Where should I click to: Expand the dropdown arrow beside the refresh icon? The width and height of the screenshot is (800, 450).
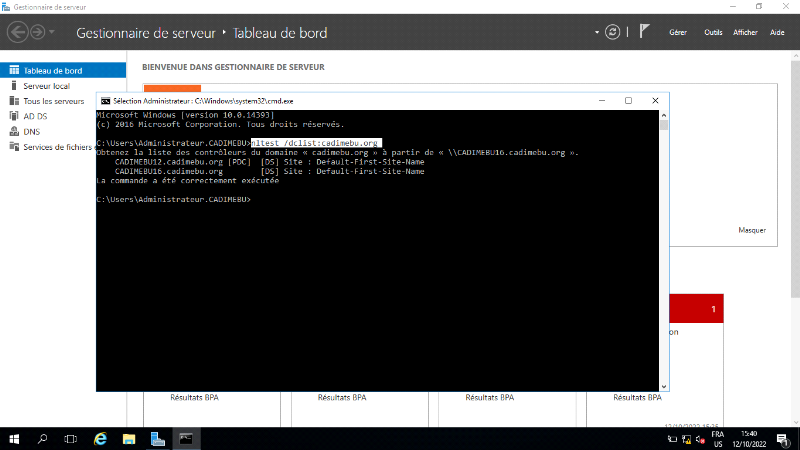click(x=596, y=32)
